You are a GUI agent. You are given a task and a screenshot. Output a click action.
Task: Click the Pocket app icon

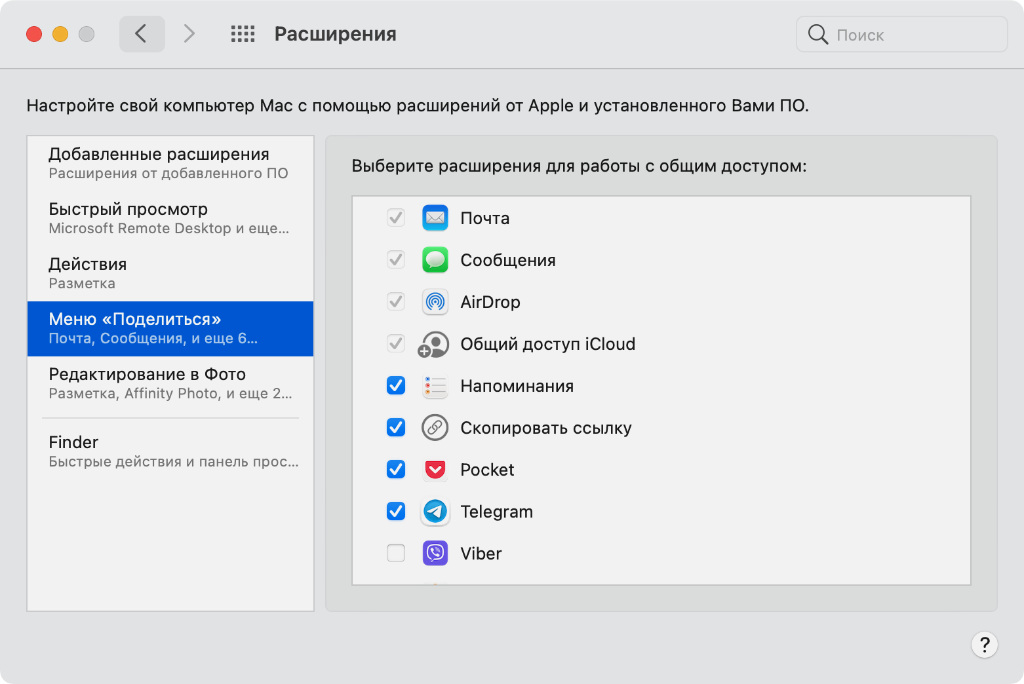point(435,470)
